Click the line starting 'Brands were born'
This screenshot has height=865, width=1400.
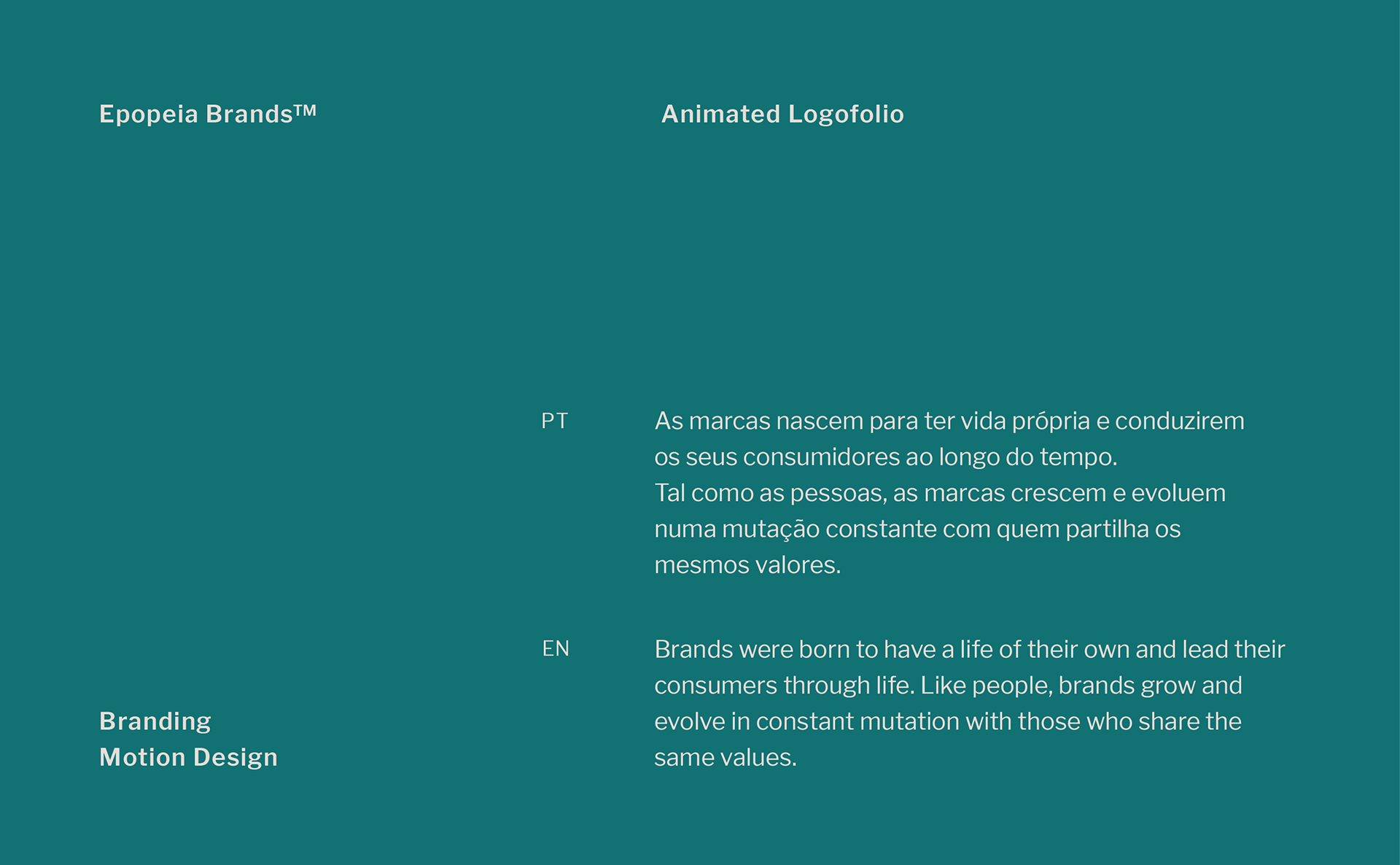click(x=970, y=649)
